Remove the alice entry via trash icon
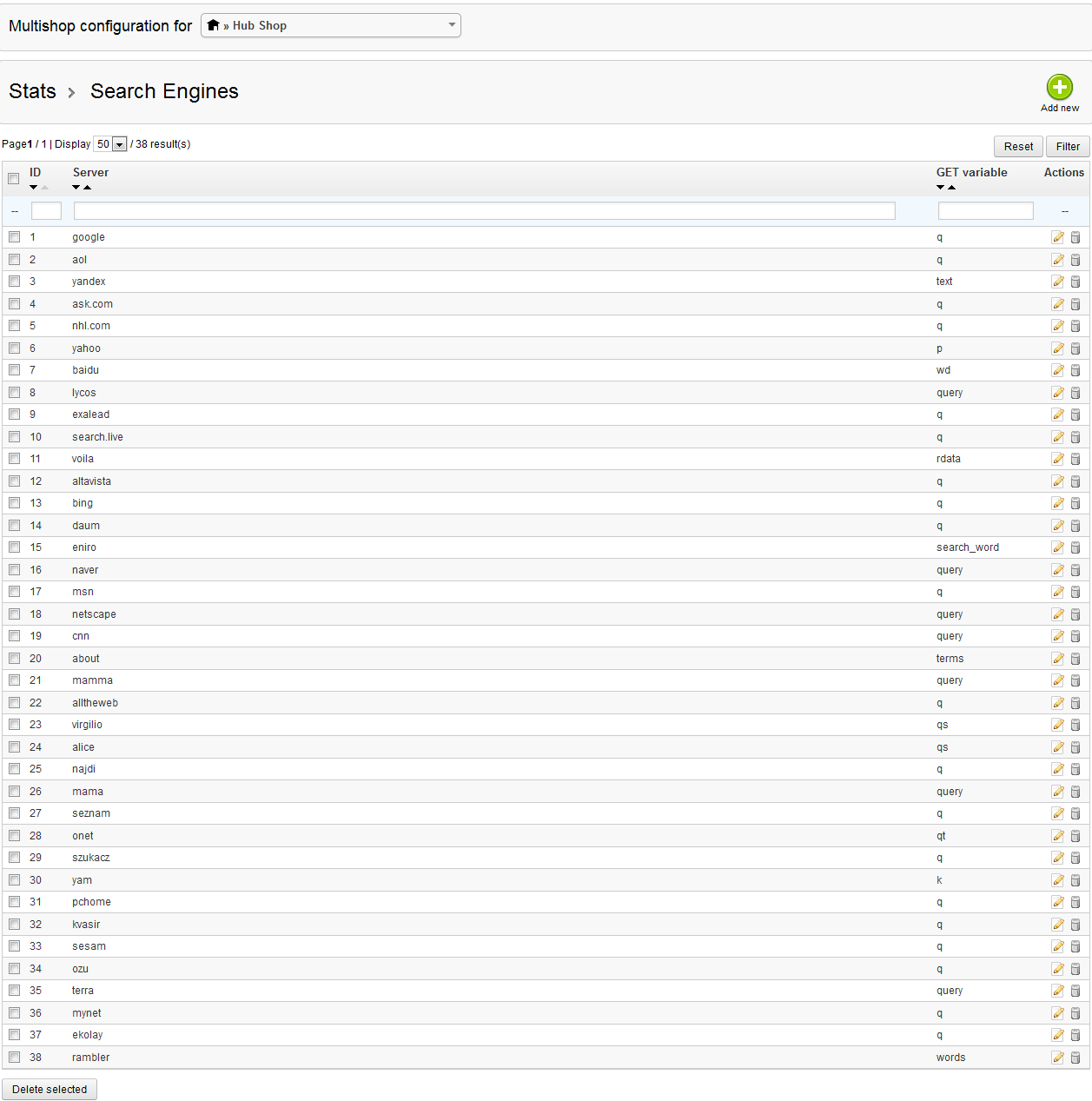The height and width of the screenshot is (1101, 1092). coord(1075,747)
